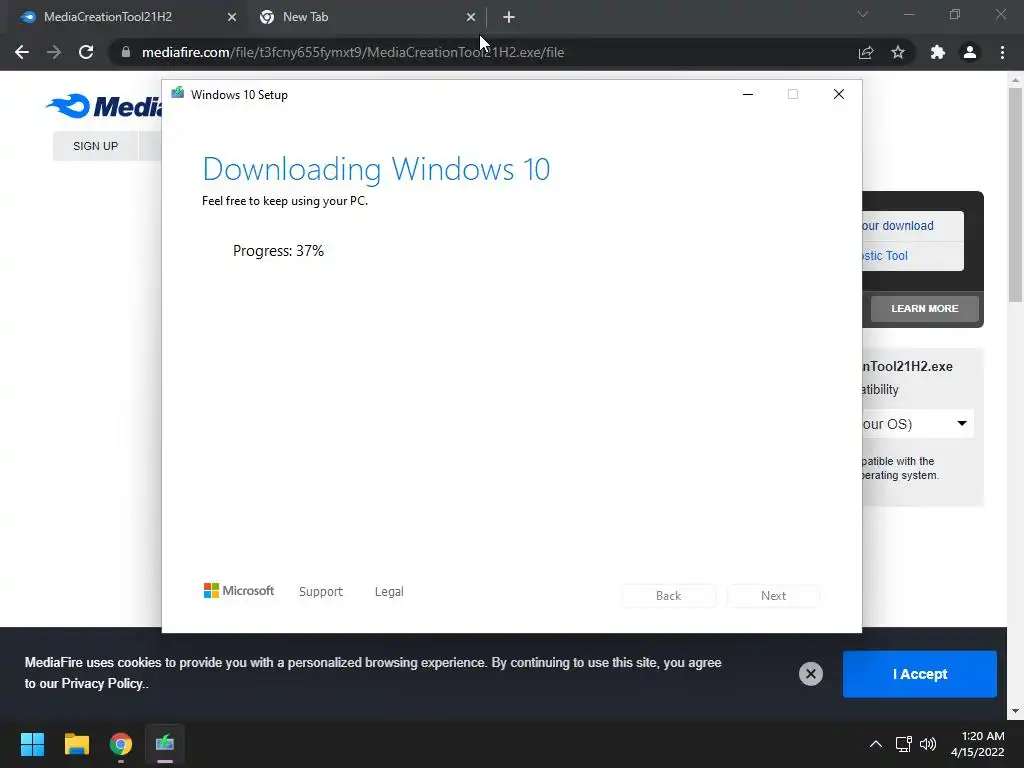Open the clock and date flyout
The width and height of the screenshot is (1024, 768).
pyautogui.click(x=978, y=744)
